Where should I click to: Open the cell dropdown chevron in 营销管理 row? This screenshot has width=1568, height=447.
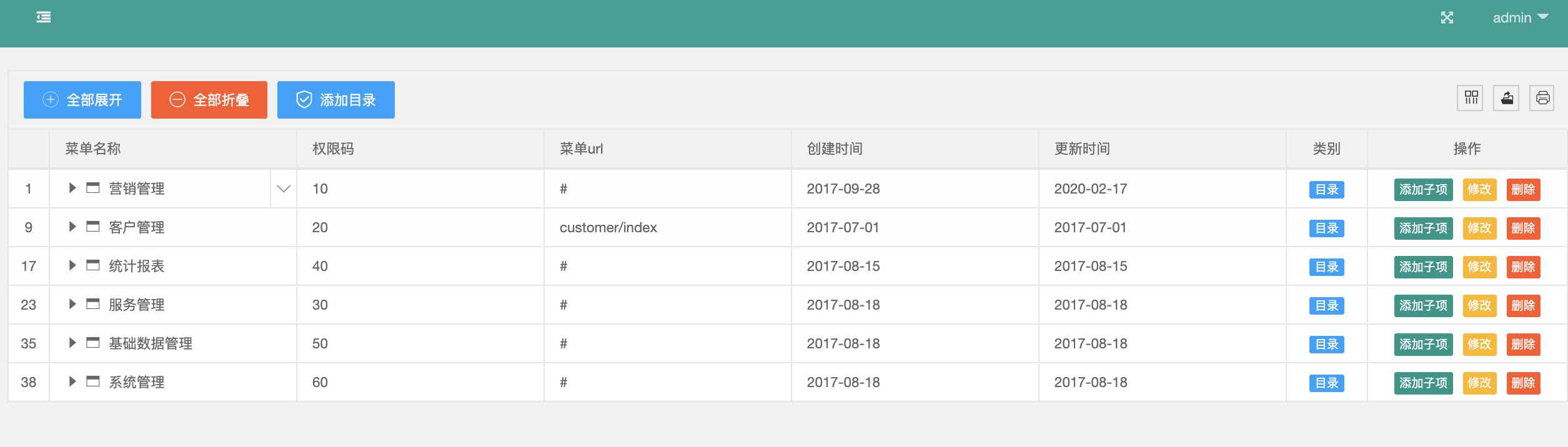284,189
